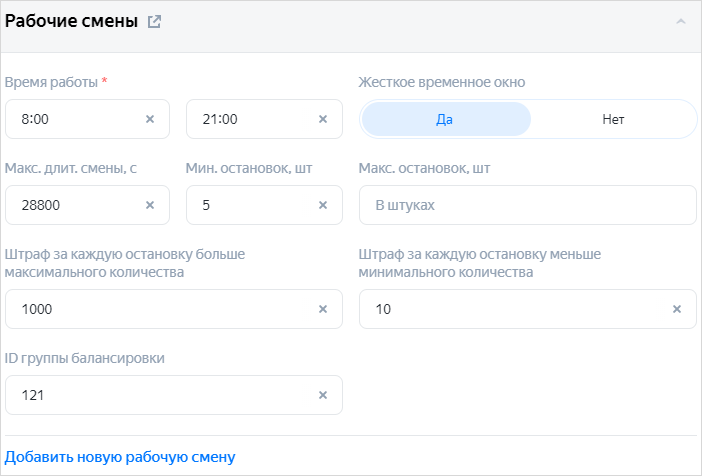Screen dimensions: 702x476
Task: Clear the balancing group ID 121
Action: tap(322, 395)
